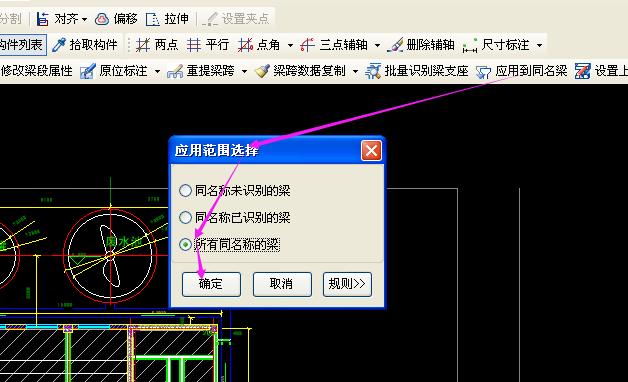Click the 应用到同名梁 text label
Screen dimensions: 628x382
(531, 71)
